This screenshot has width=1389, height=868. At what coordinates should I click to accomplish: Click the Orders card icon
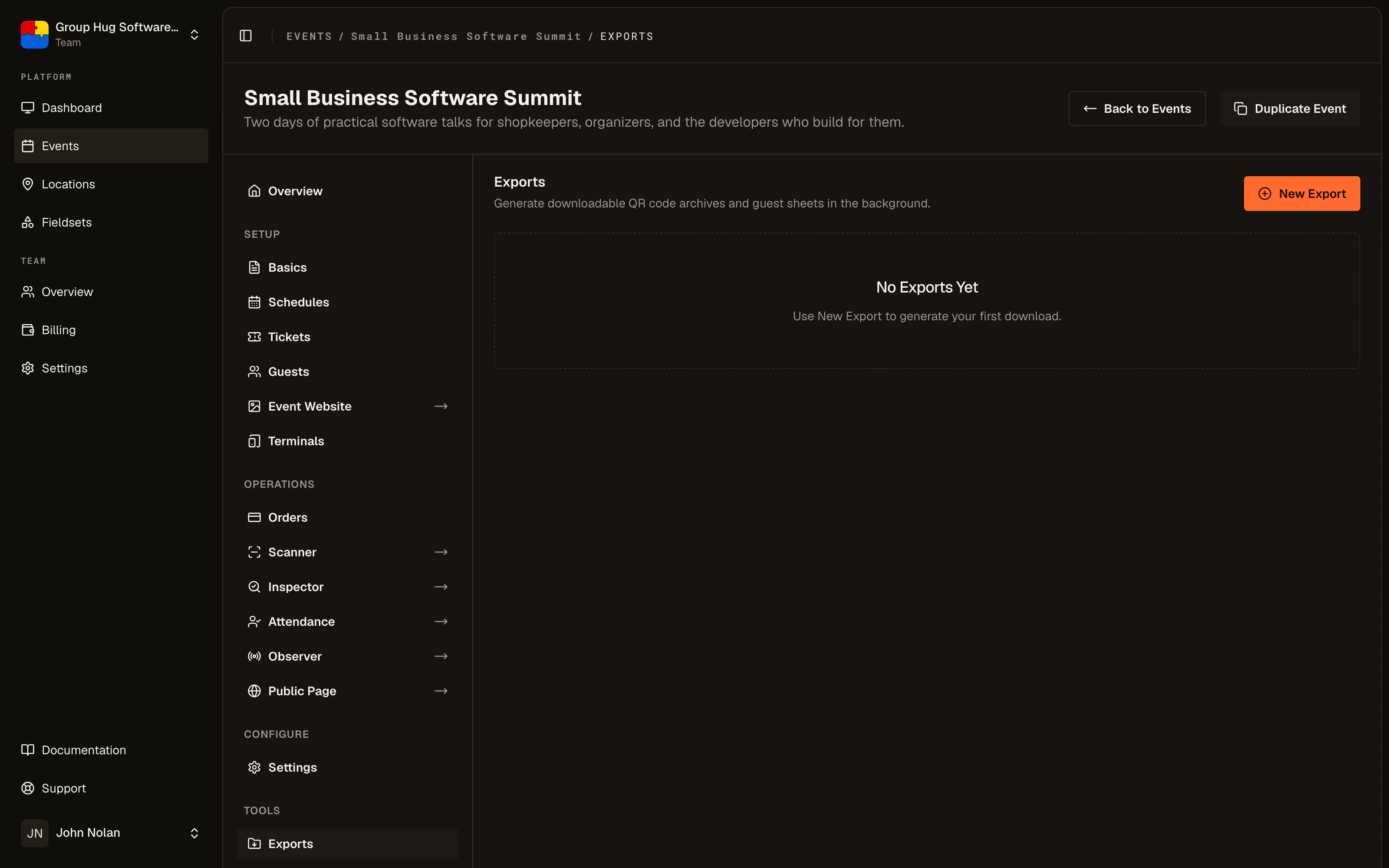pyautogui.click(x=254, y=517)
